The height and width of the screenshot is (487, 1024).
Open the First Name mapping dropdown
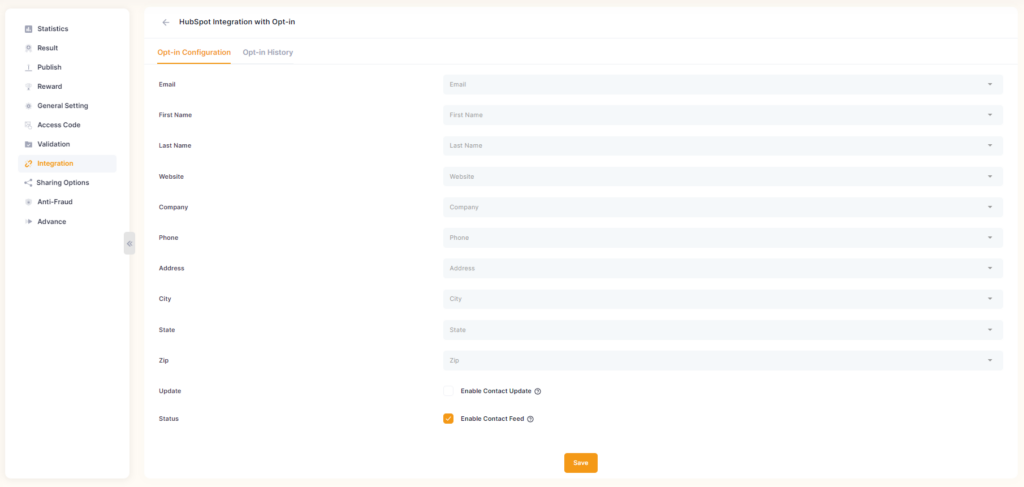tap(722, 115)
